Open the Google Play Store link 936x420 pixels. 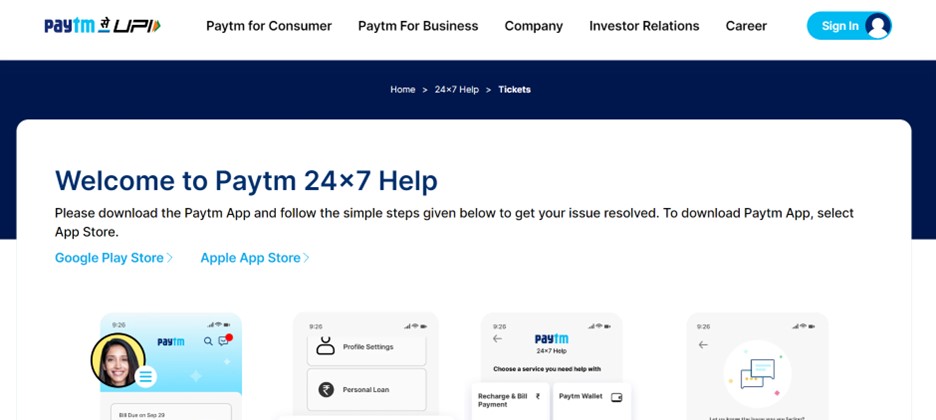pos(109,258)
